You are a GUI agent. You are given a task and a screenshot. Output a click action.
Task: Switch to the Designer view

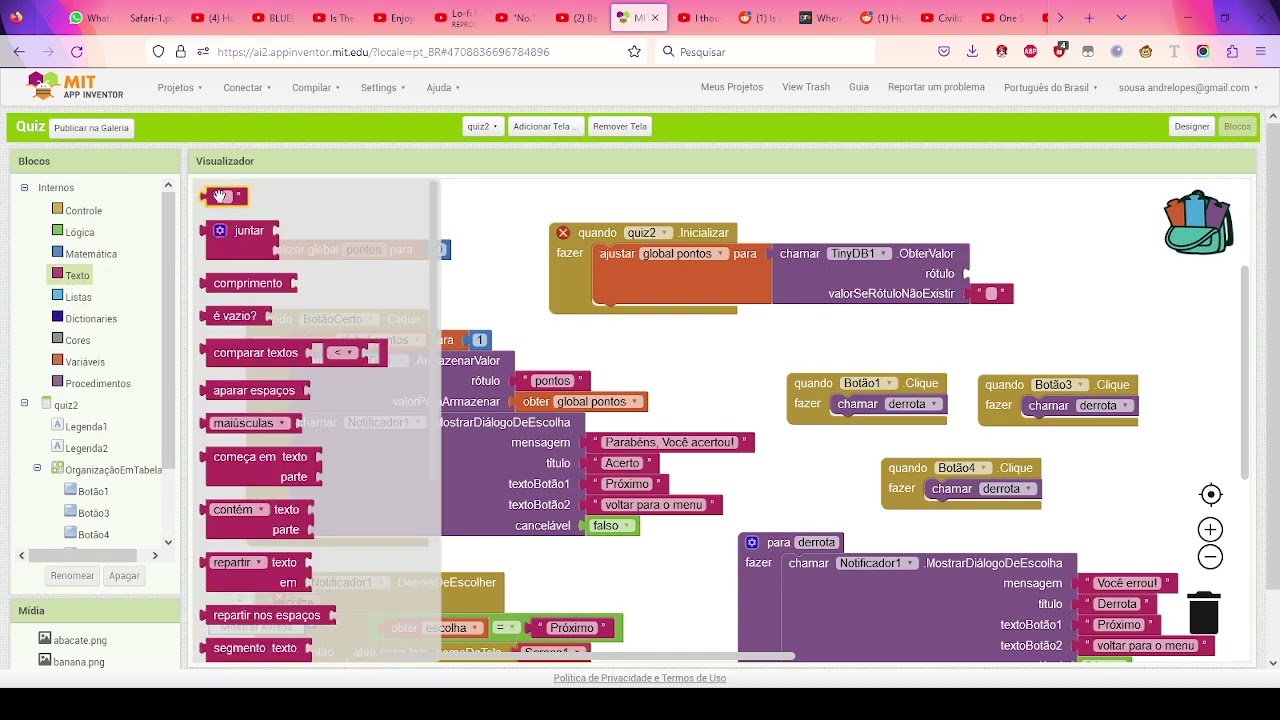point(1192,127)
